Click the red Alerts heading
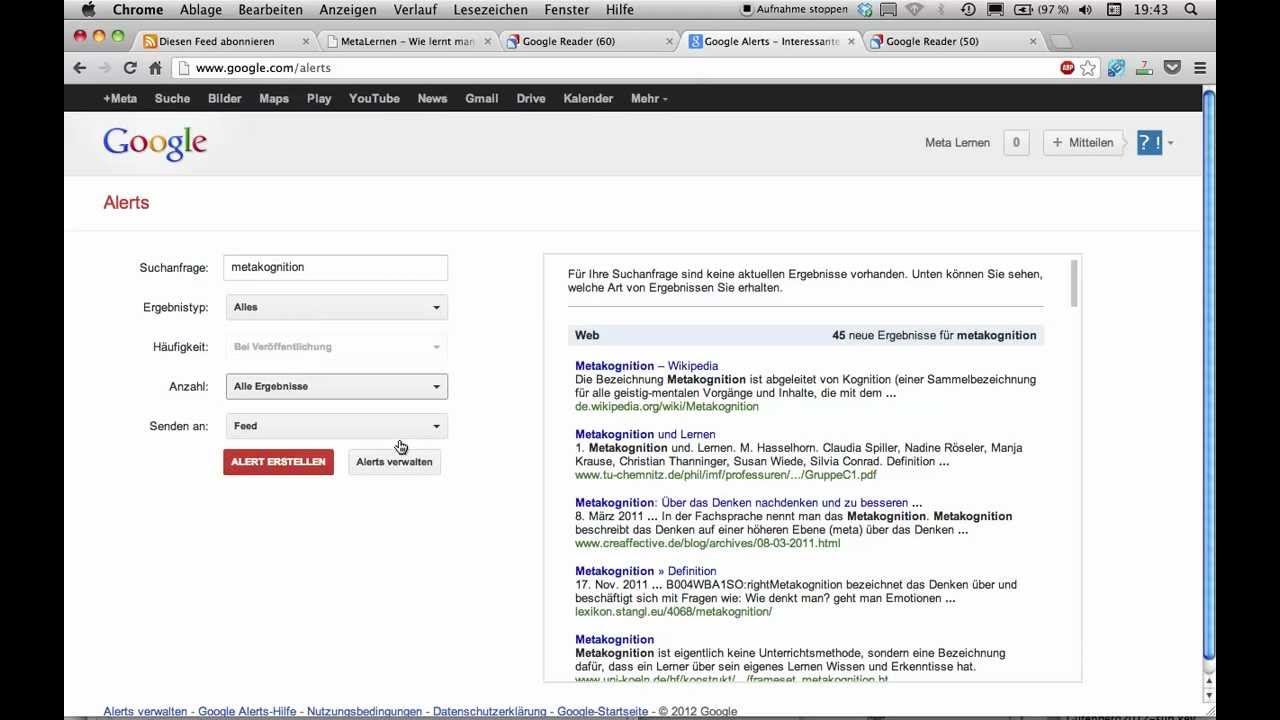The height and width of the screenshot is (720, 1280). [126, 202]
